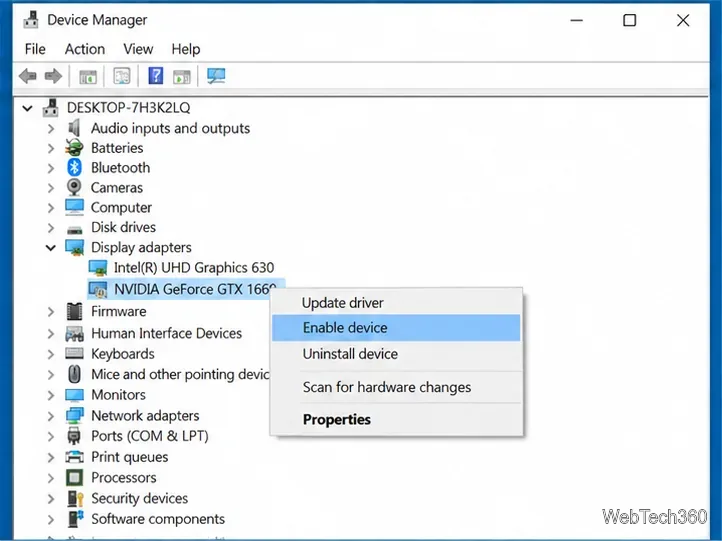This screenshot has width=722, height=541.
Task: Open the blue Help question-mark toolbar icon
Action: (156, 76)
